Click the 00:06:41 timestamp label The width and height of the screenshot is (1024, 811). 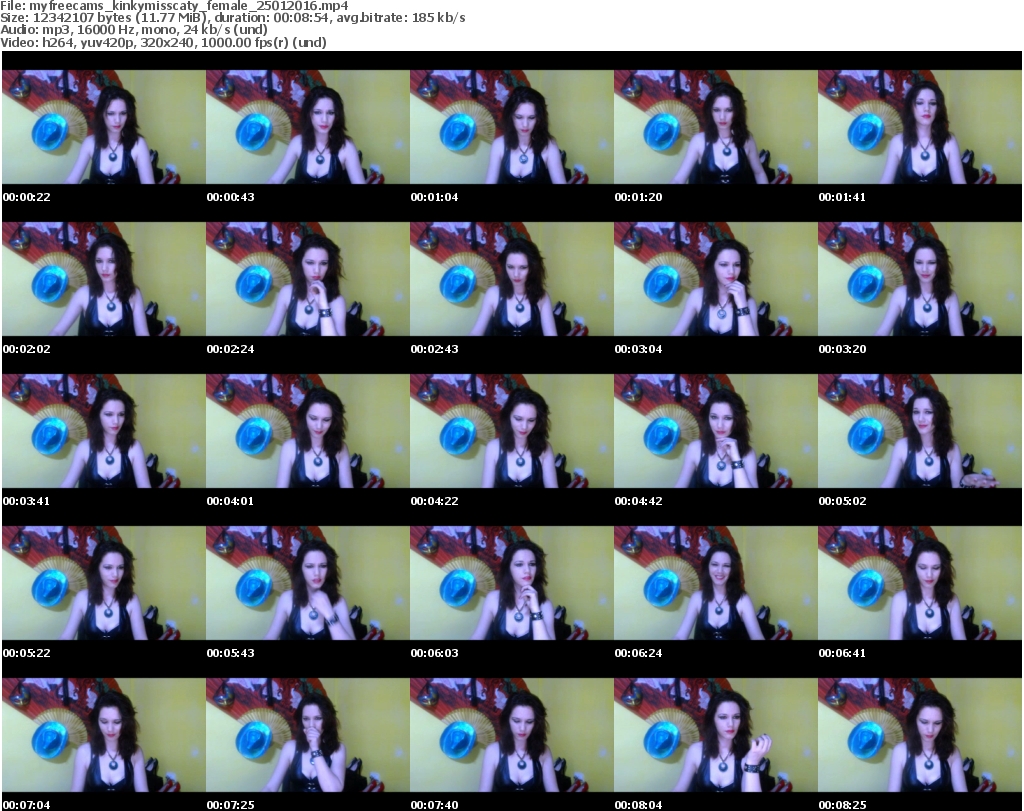tap(842, 653)
